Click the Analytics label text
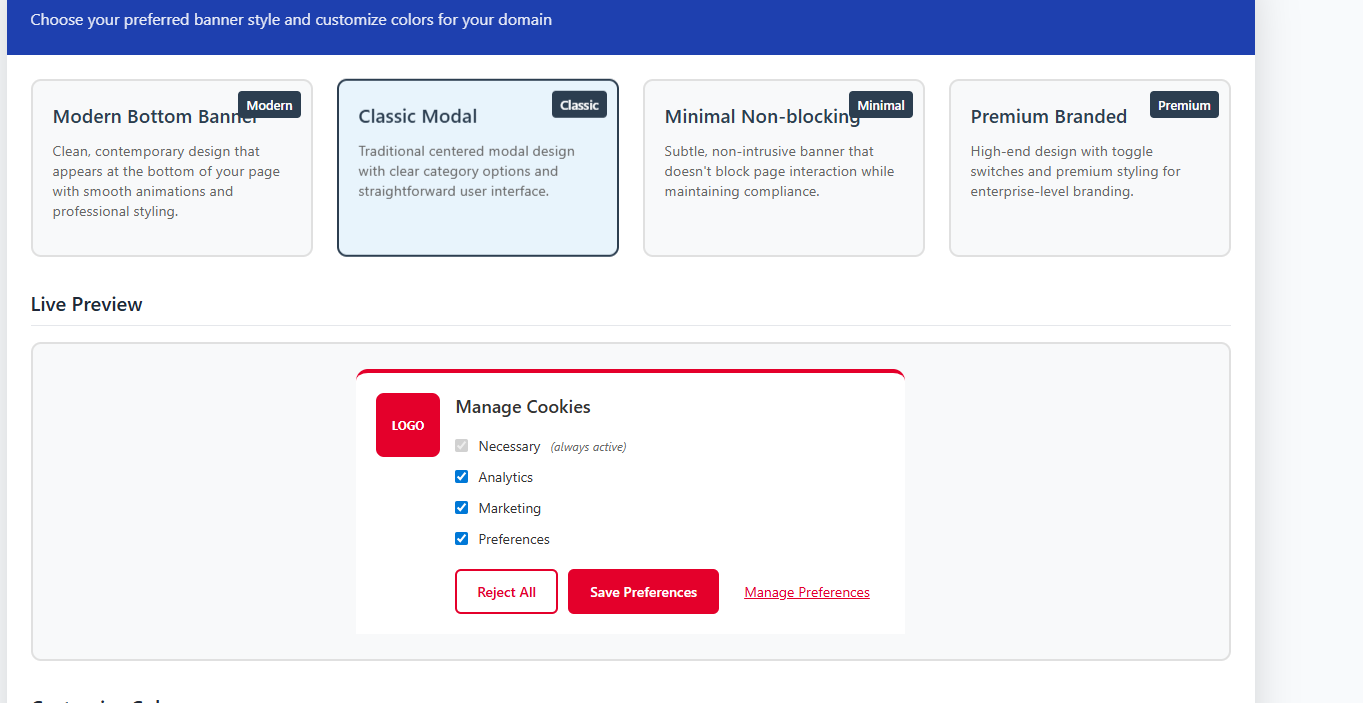Image resolution: width=1363 pixels, height=703 pixels. click(505, 477)
